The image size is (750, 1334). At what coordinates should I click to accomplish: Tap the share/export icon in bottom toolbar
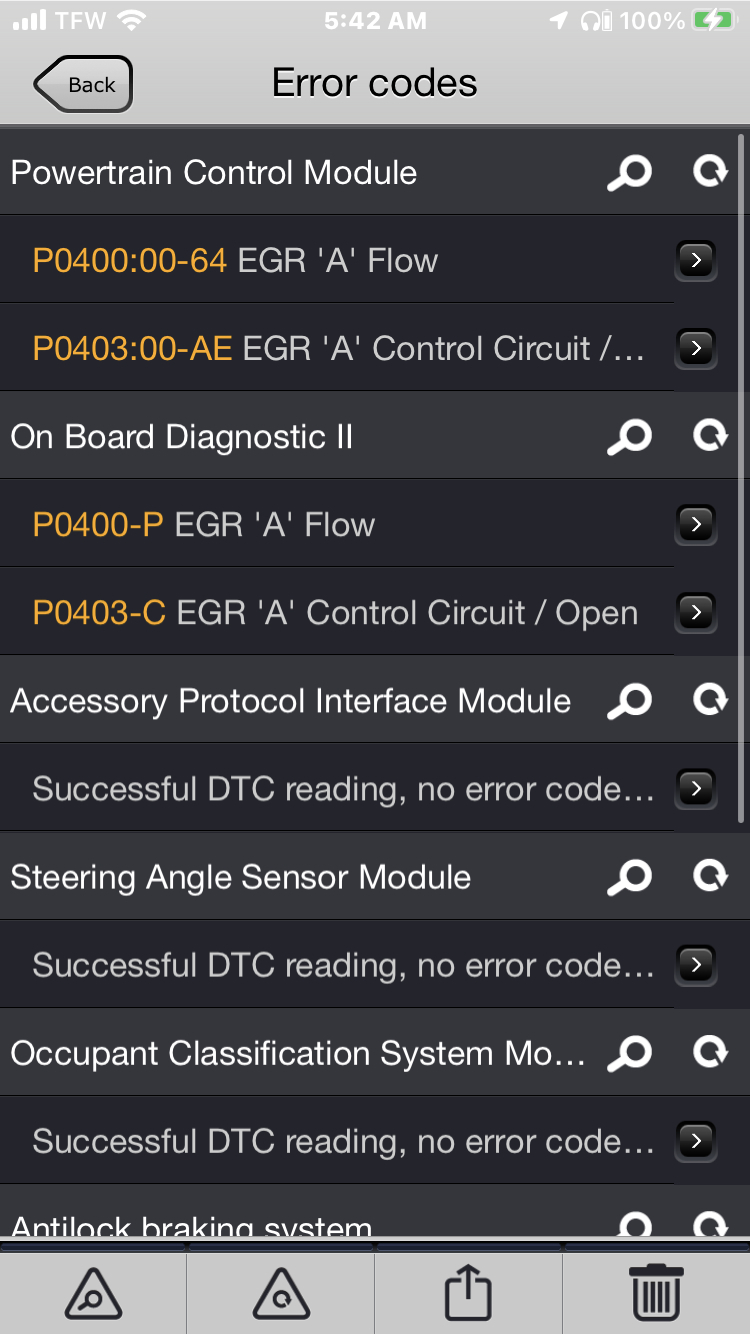tap(468, 1293)
